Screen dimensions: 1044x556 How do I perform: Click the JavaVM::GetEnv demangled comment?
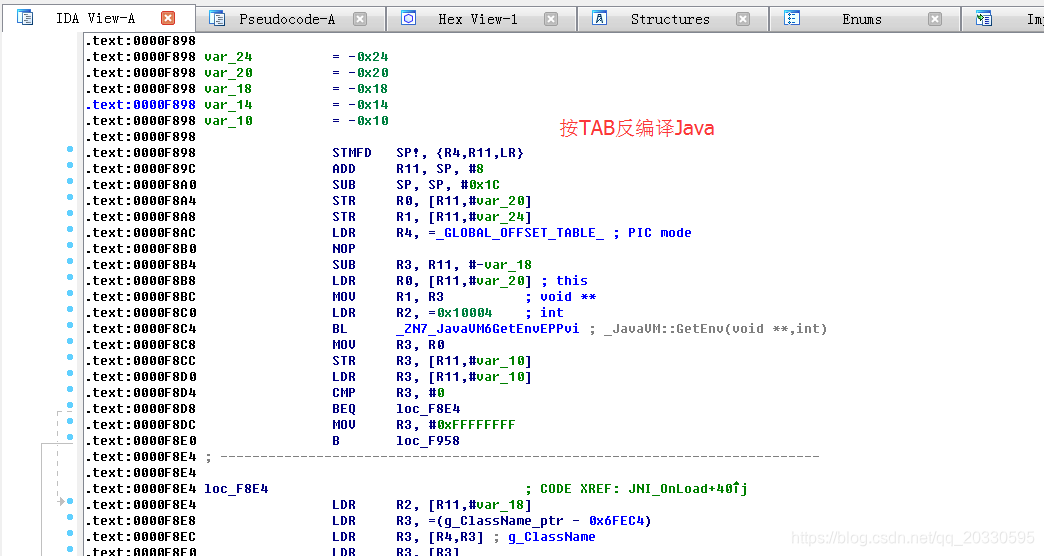715,329
